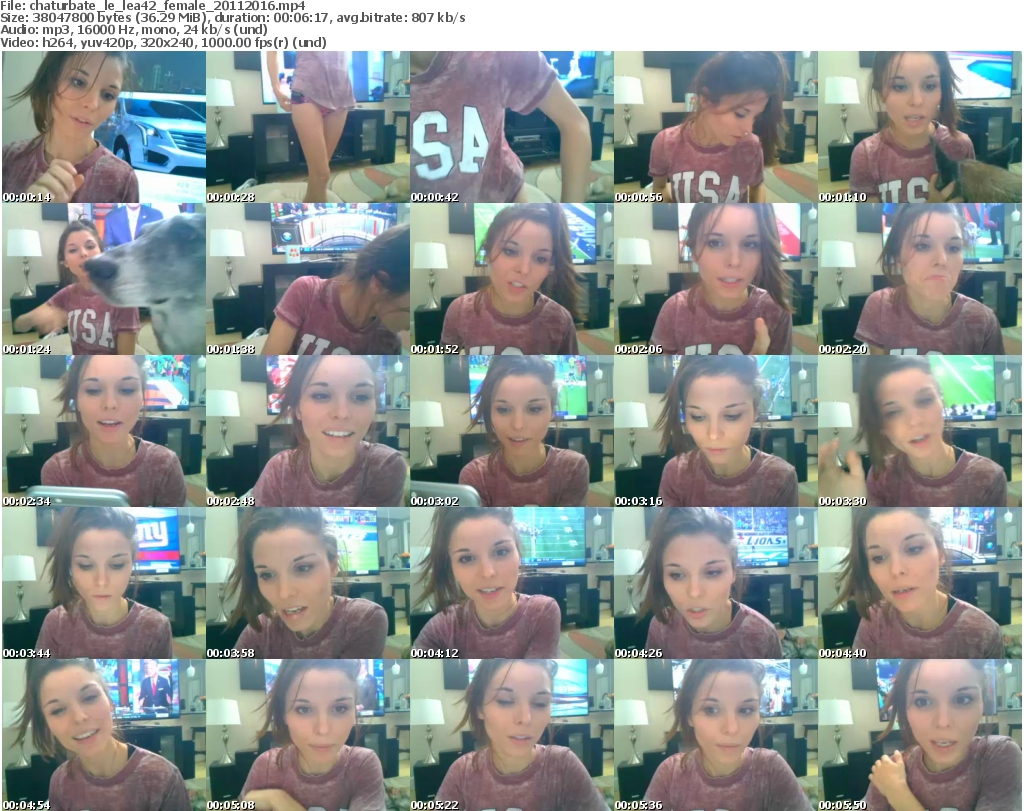Open the frame thumbnail stamped 00:00:42
The width and height of the screenshot is (1024, 811).
click(511, 127)
